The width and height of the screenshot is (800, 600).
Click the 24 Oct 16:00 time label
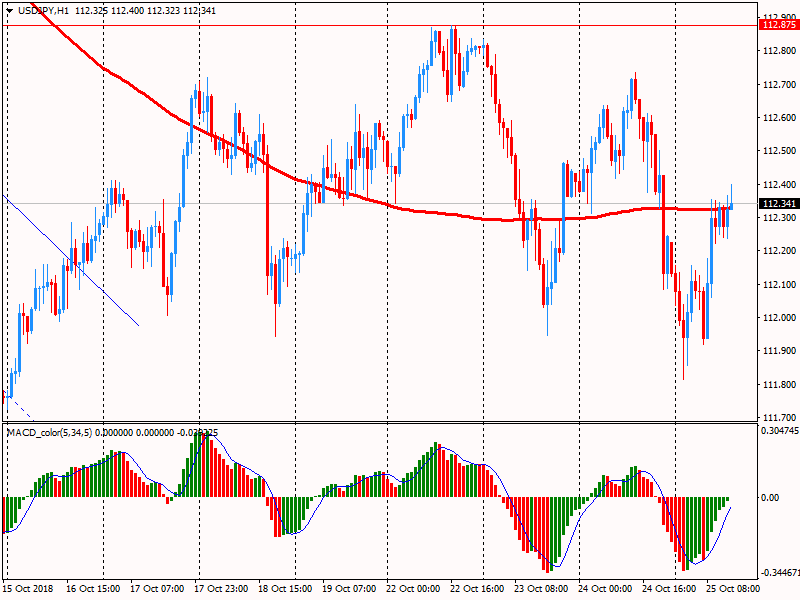pos(669,588)
